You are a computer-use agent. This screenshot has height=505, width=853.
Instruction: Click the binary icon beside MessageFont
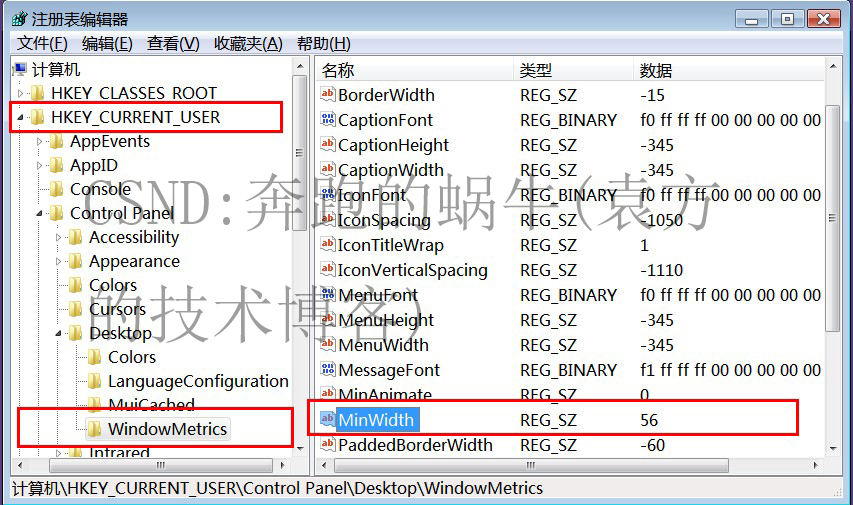click(327, 369)
